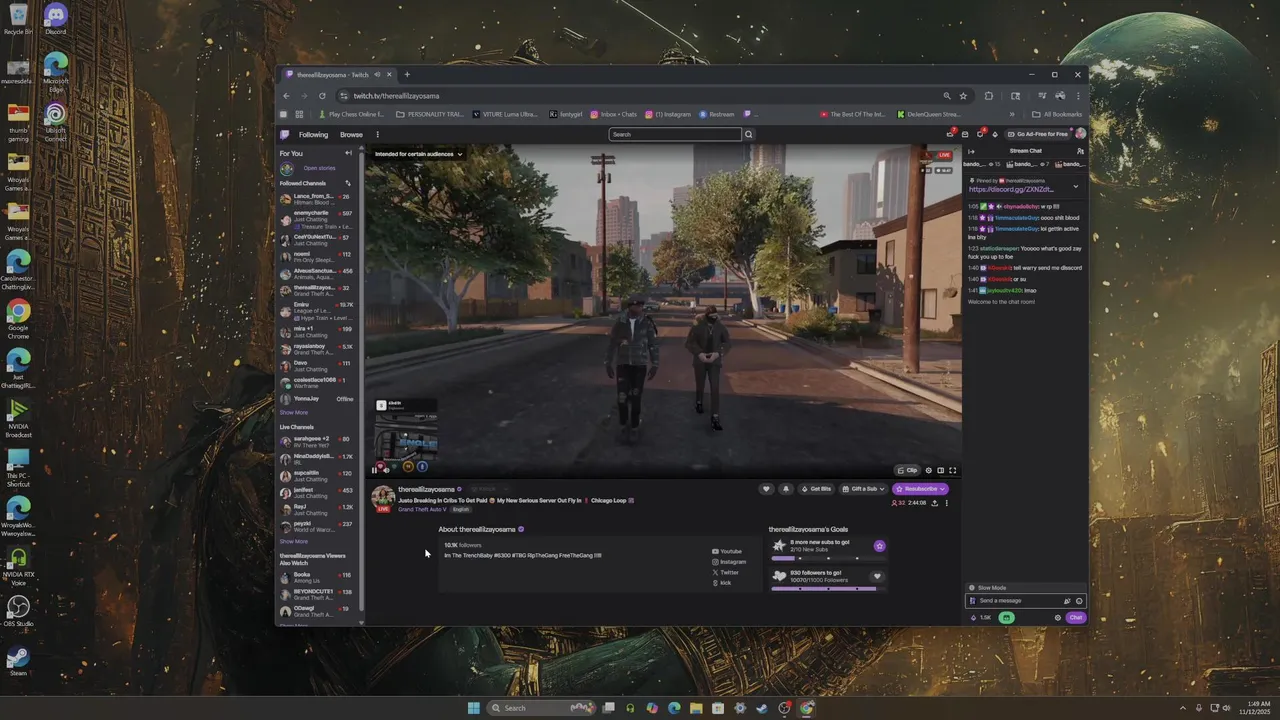The image size is (1280, 720).
Task: Open the Browse tab in Twitch
Action: (x=351, y=134)
